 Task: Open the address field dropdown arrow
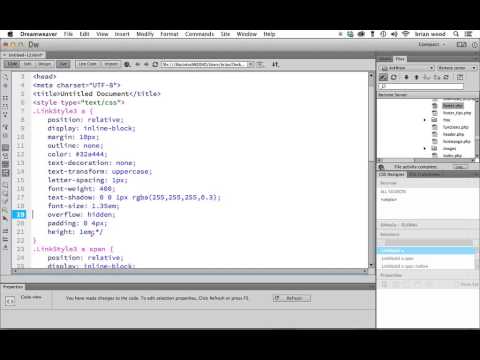click(251, 64)
